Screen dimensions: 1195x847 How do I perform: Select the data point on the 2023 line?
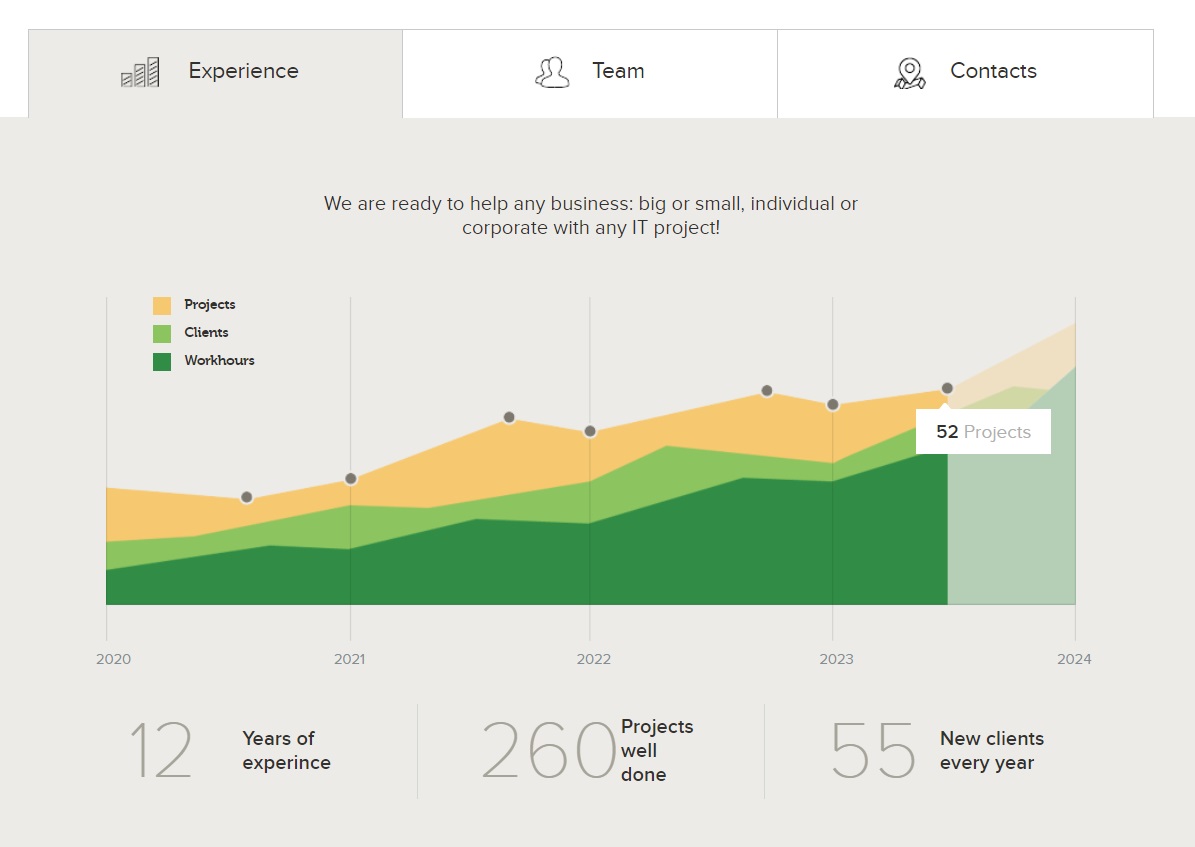click(833, 405)
